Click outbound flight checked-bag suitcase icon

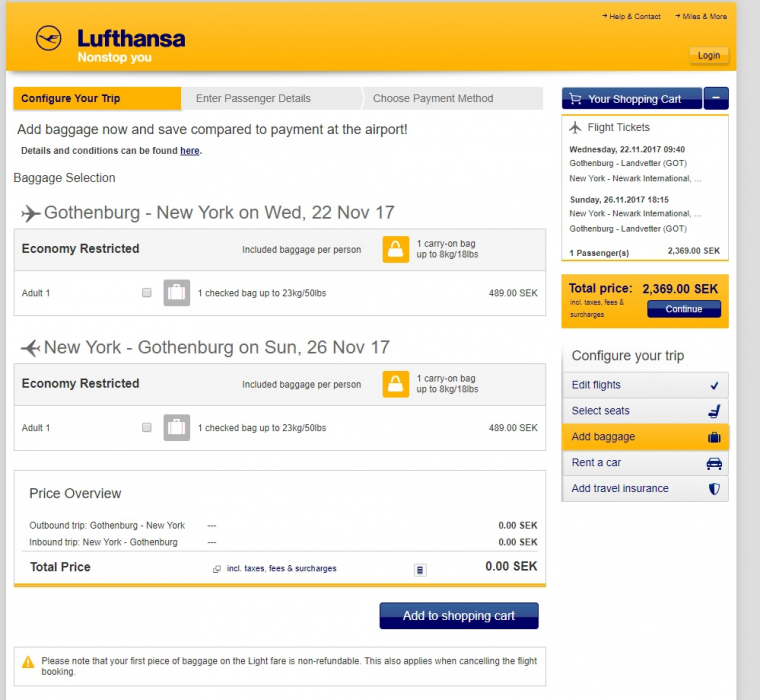pos(176,293)
